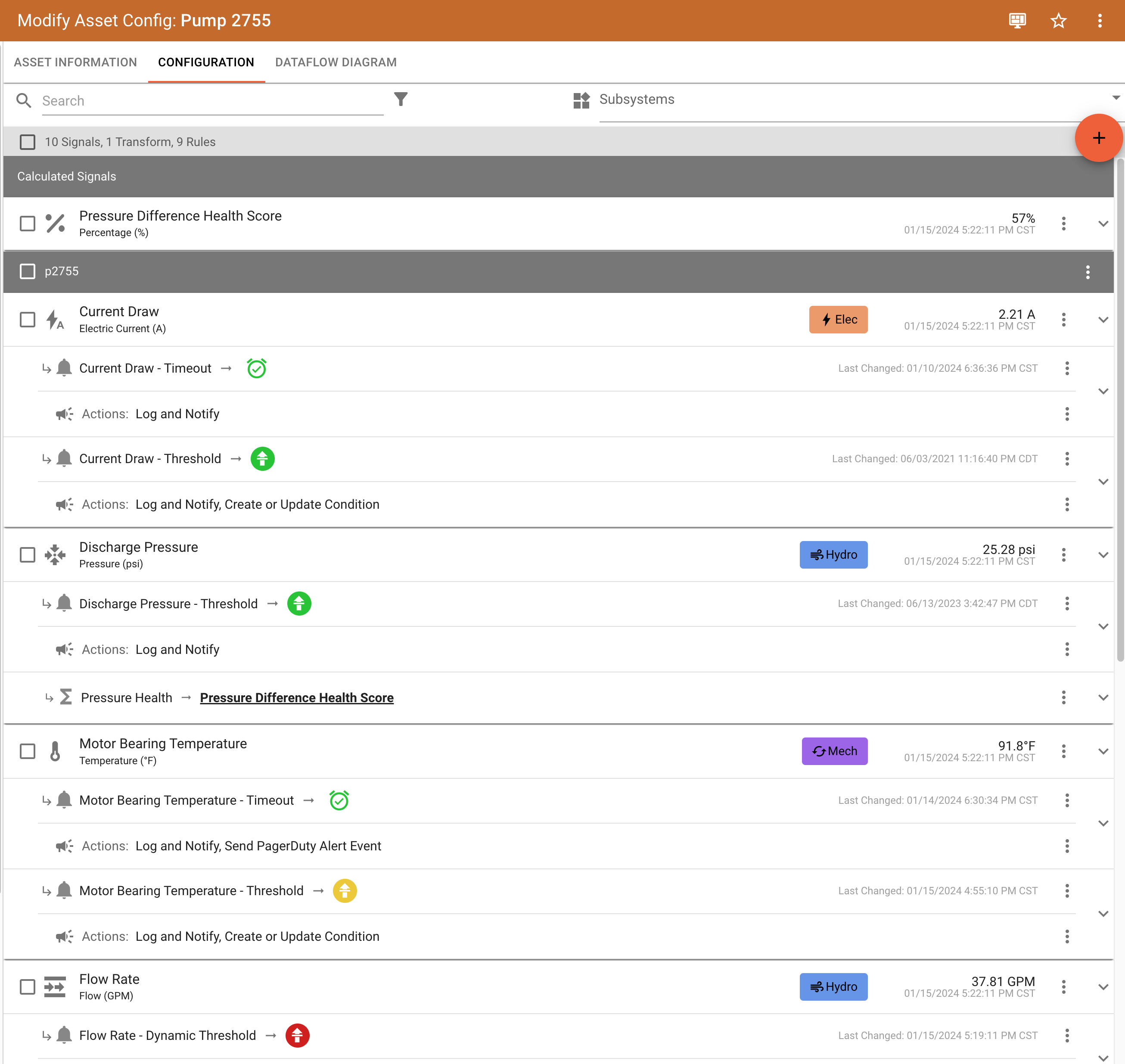
Task: Check the Current Draw signal checkbox
Action: coord(27,319)
